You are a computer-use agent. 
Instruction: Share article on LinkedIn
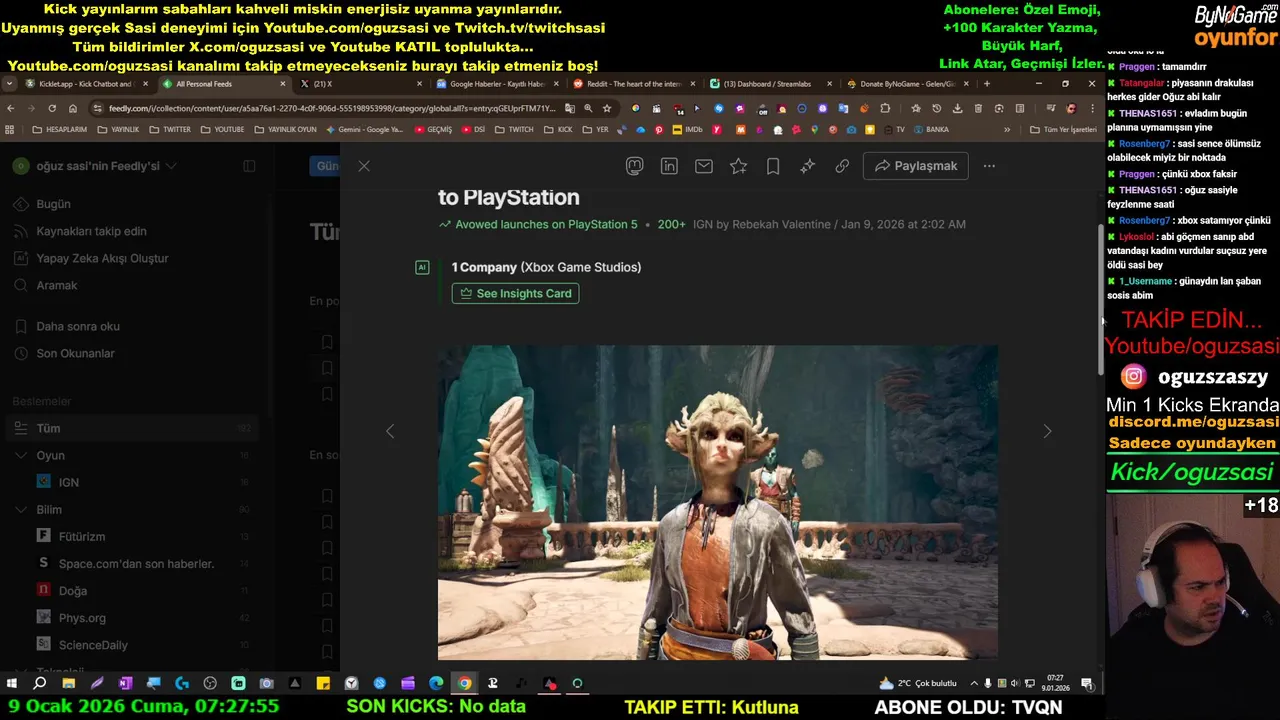(x=670, y=166)
